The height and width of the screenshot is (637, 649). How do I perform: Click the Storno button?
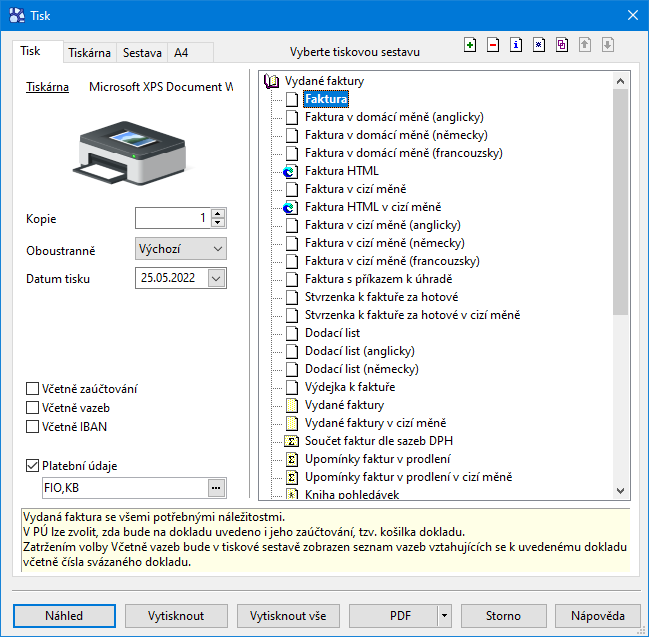503,616
